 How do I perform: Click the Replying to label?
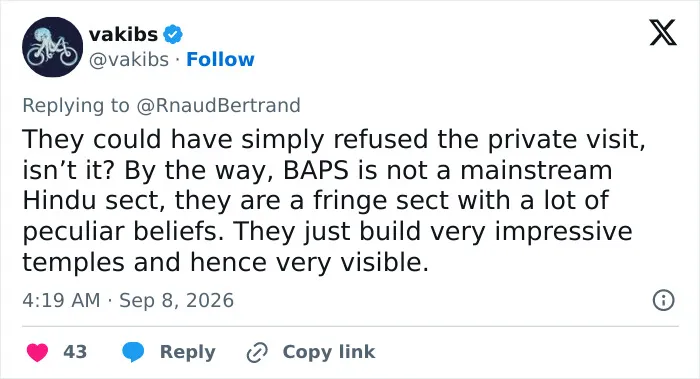click(76, 105)
